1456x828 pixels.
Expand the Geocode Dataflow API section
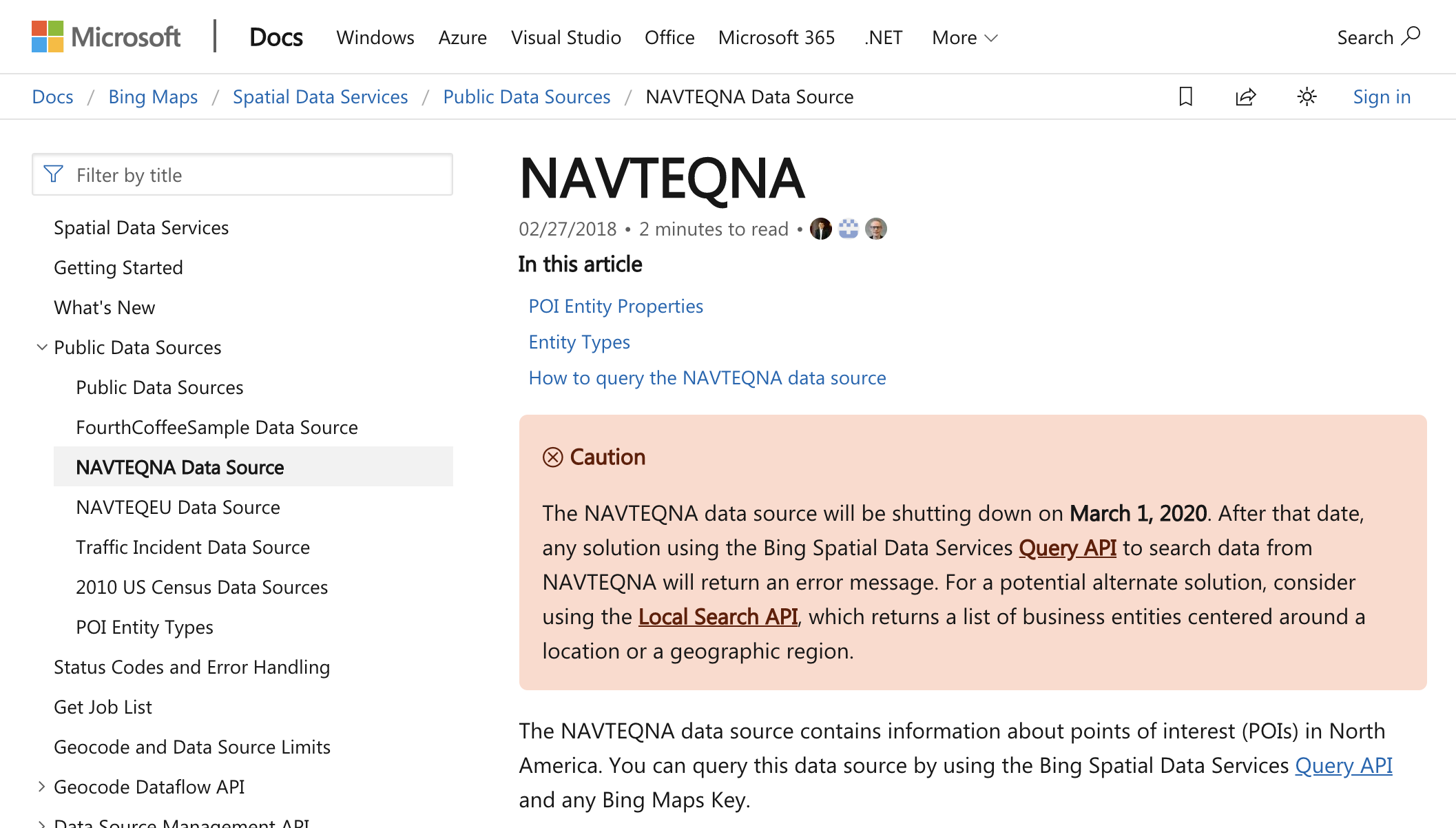(x=42, y=787)
